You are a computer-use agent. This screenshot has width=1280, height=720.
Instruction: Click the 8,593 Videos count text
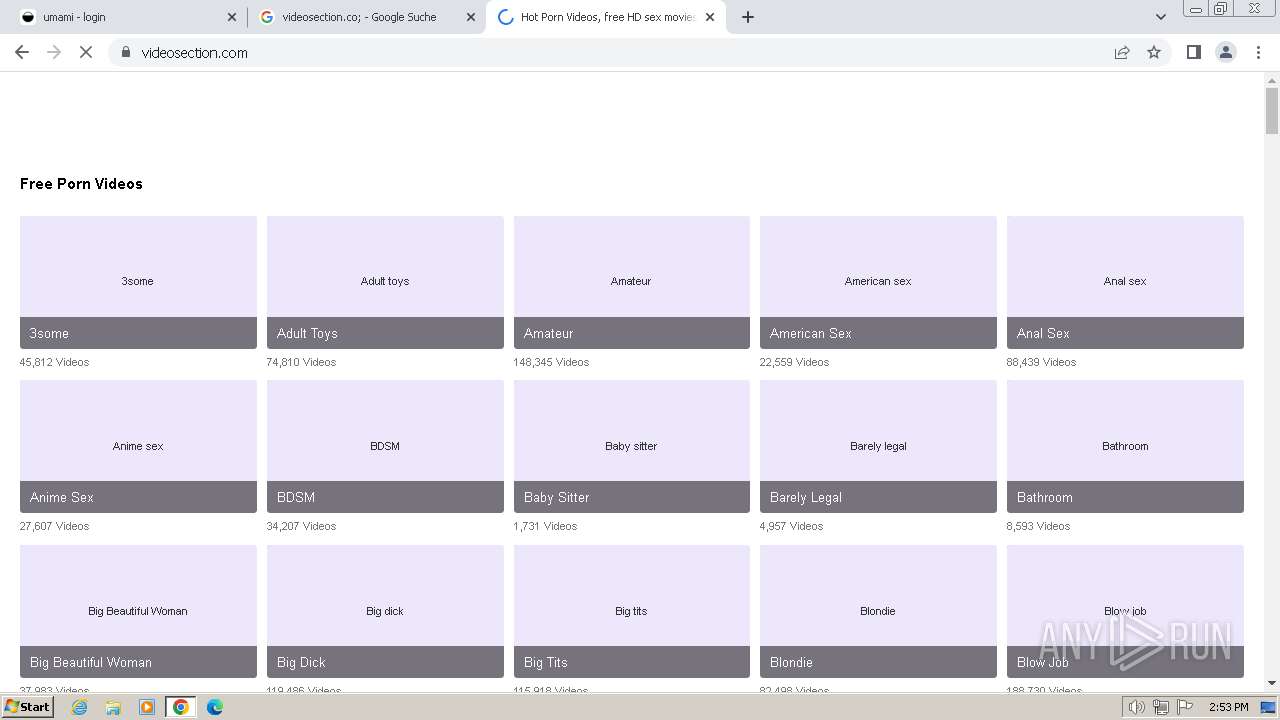click(1038, 526)
